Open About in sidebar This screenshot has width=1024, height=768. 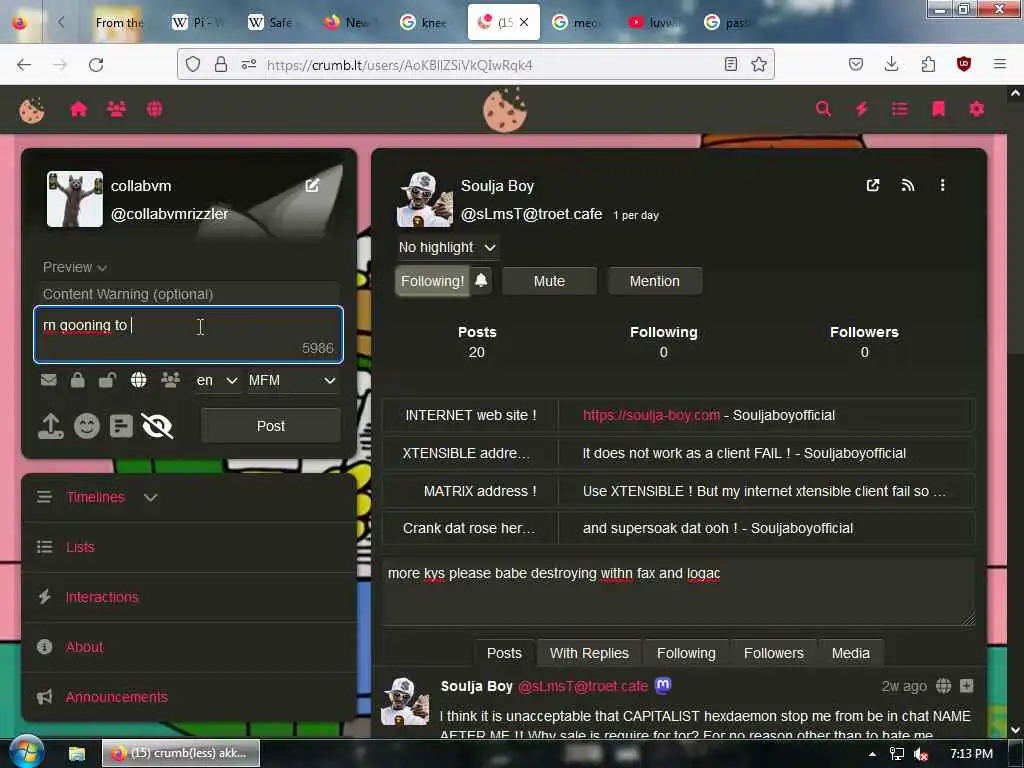click(84, 647)
